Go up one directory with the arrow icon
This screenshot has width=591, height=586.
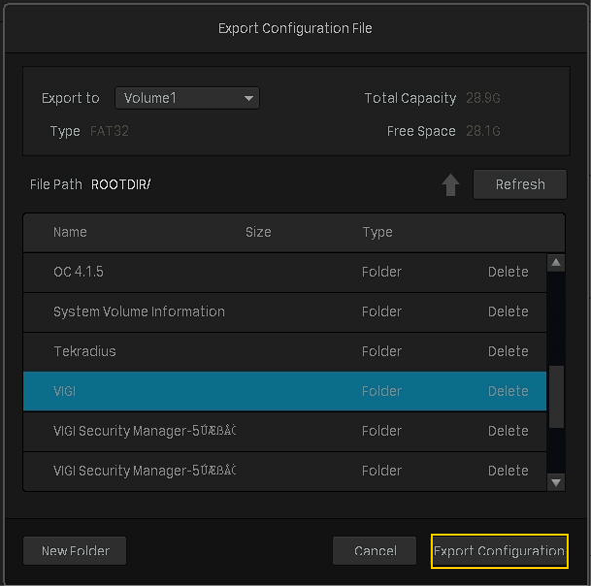coord(450,185)
